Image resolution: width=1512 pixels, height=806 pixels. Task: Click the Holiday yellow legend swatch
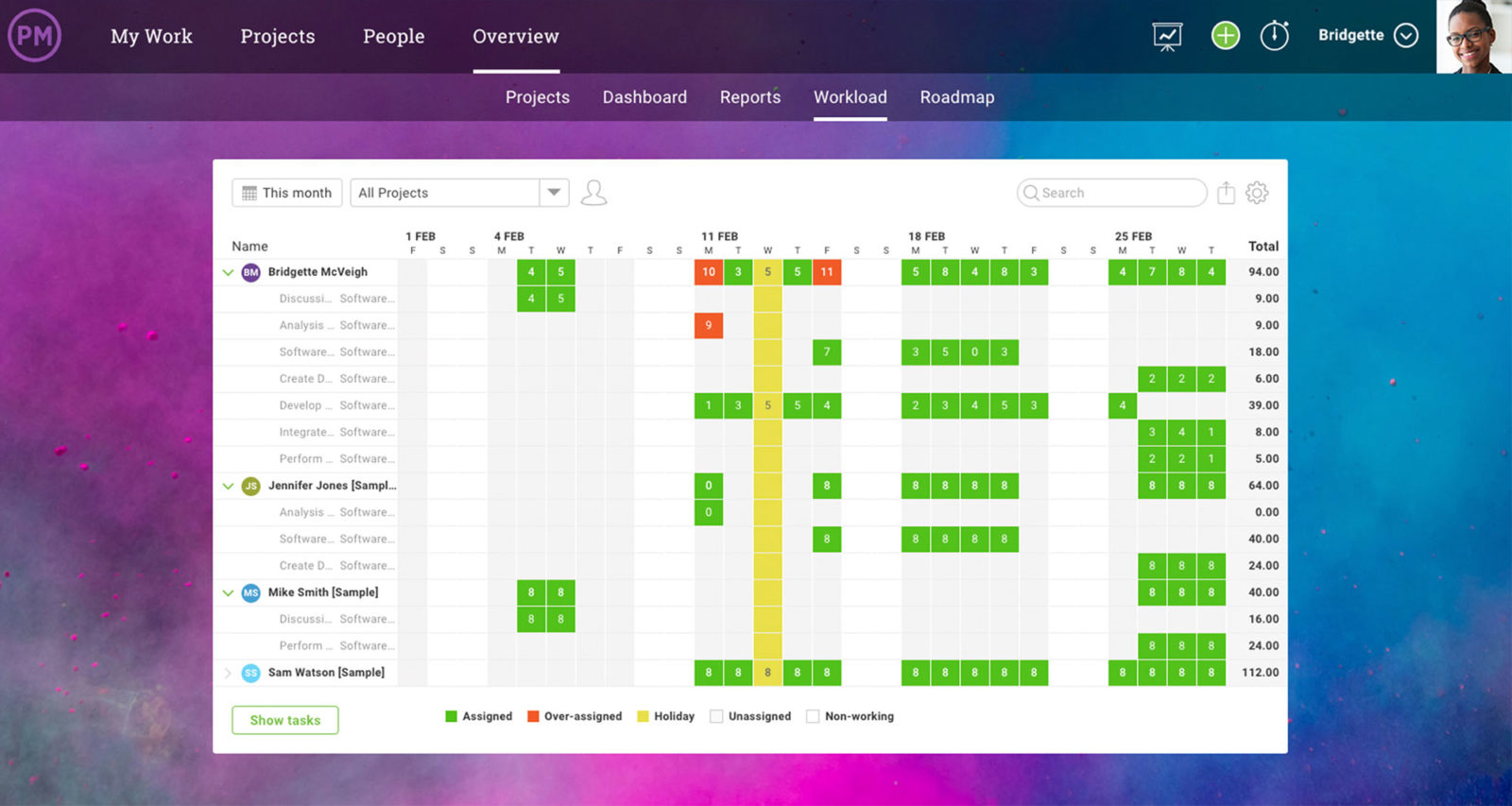643,716
